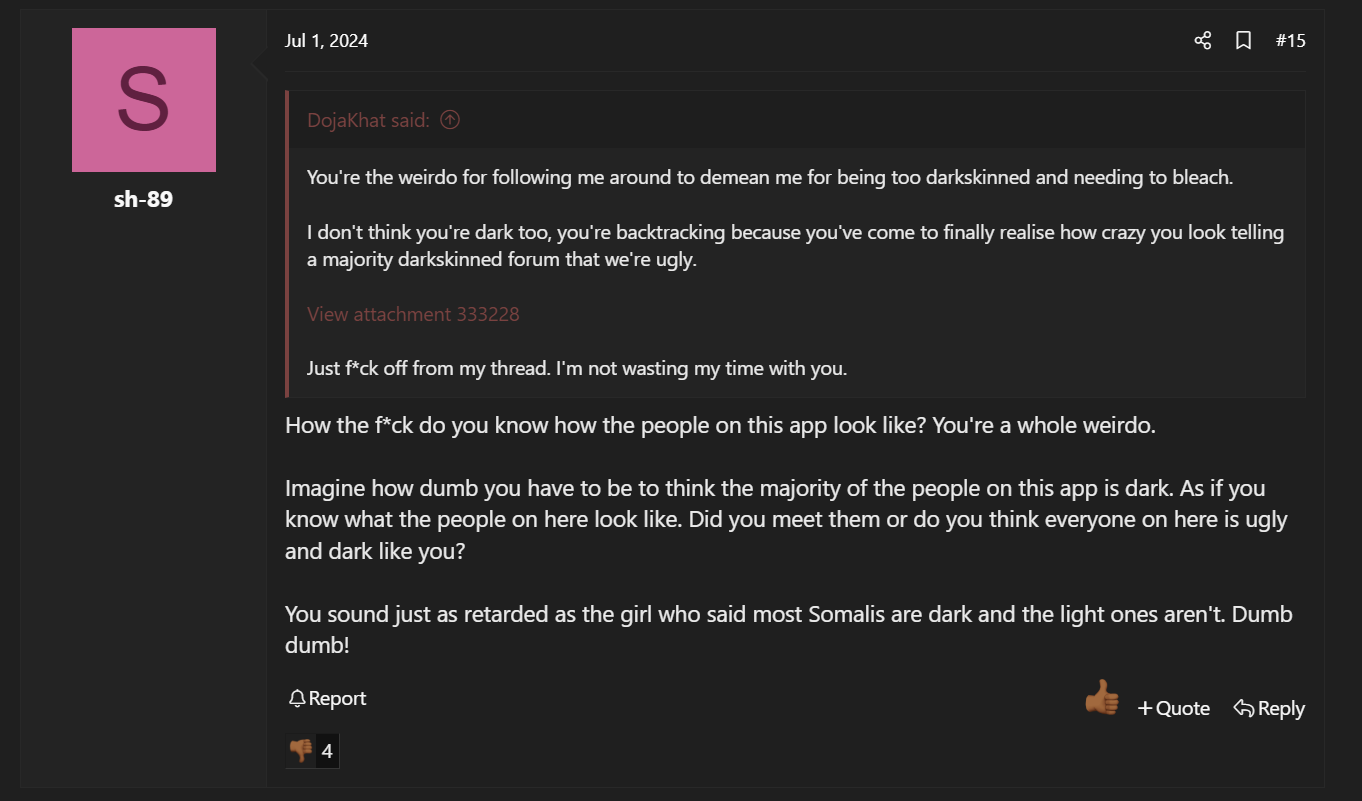Click the bell icon beside Report
The image size is (1362, 801).
(296, 699)
